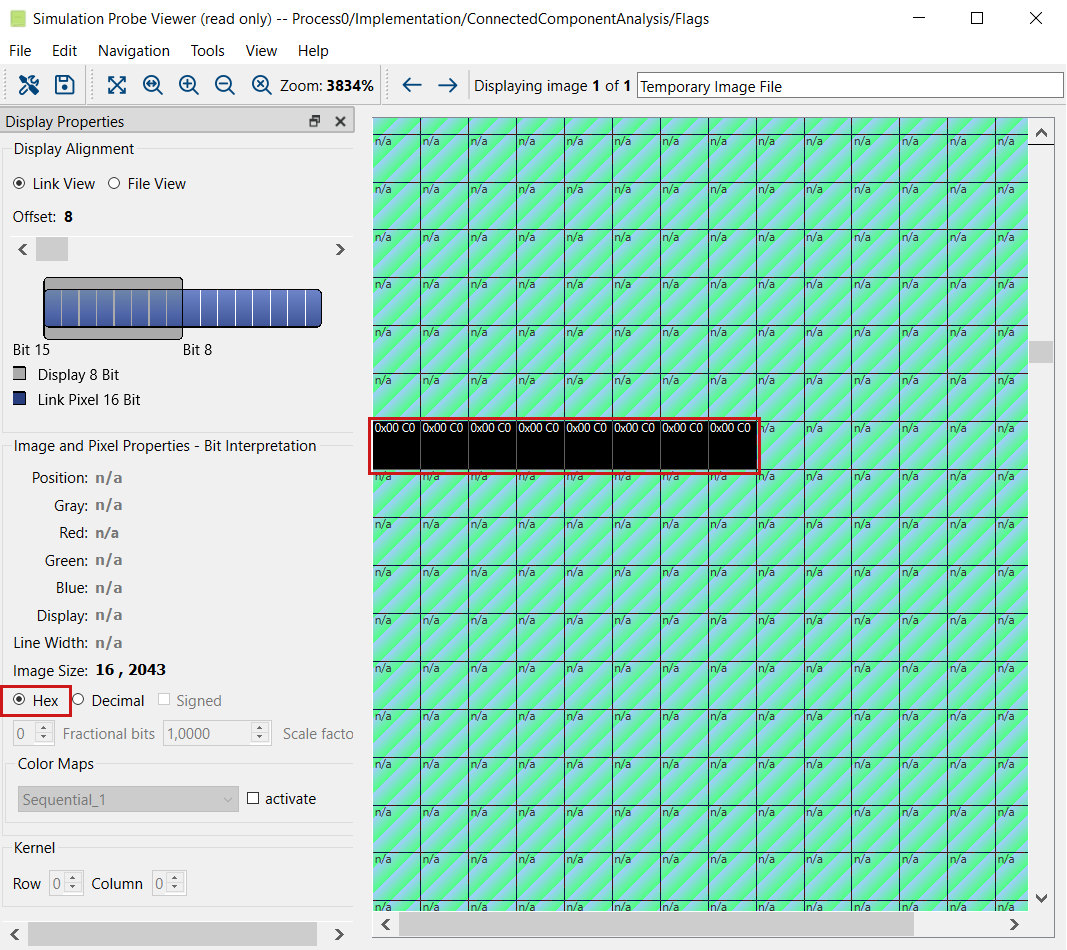
Task: Increase the Fractional bits value
Action: pos(42,727)
